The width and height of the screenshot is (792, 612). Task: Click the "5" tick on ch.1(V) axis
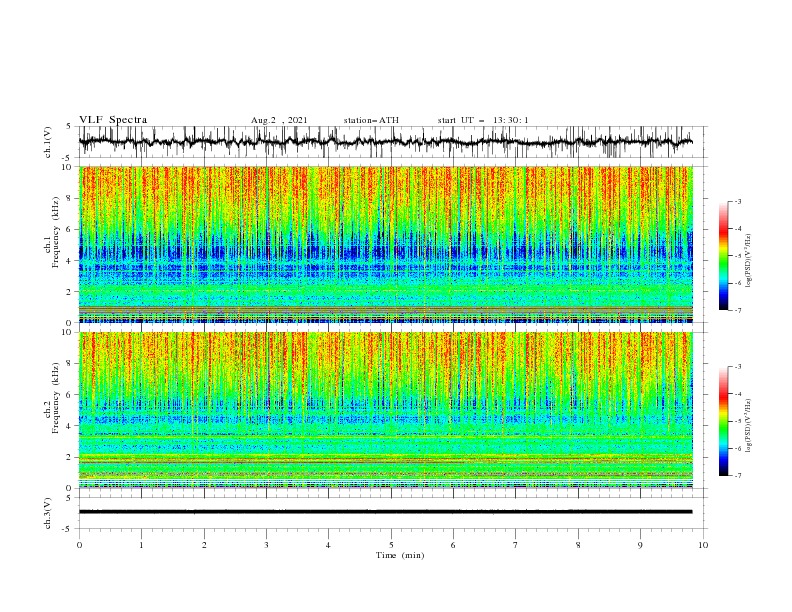(x=70, y=127)
